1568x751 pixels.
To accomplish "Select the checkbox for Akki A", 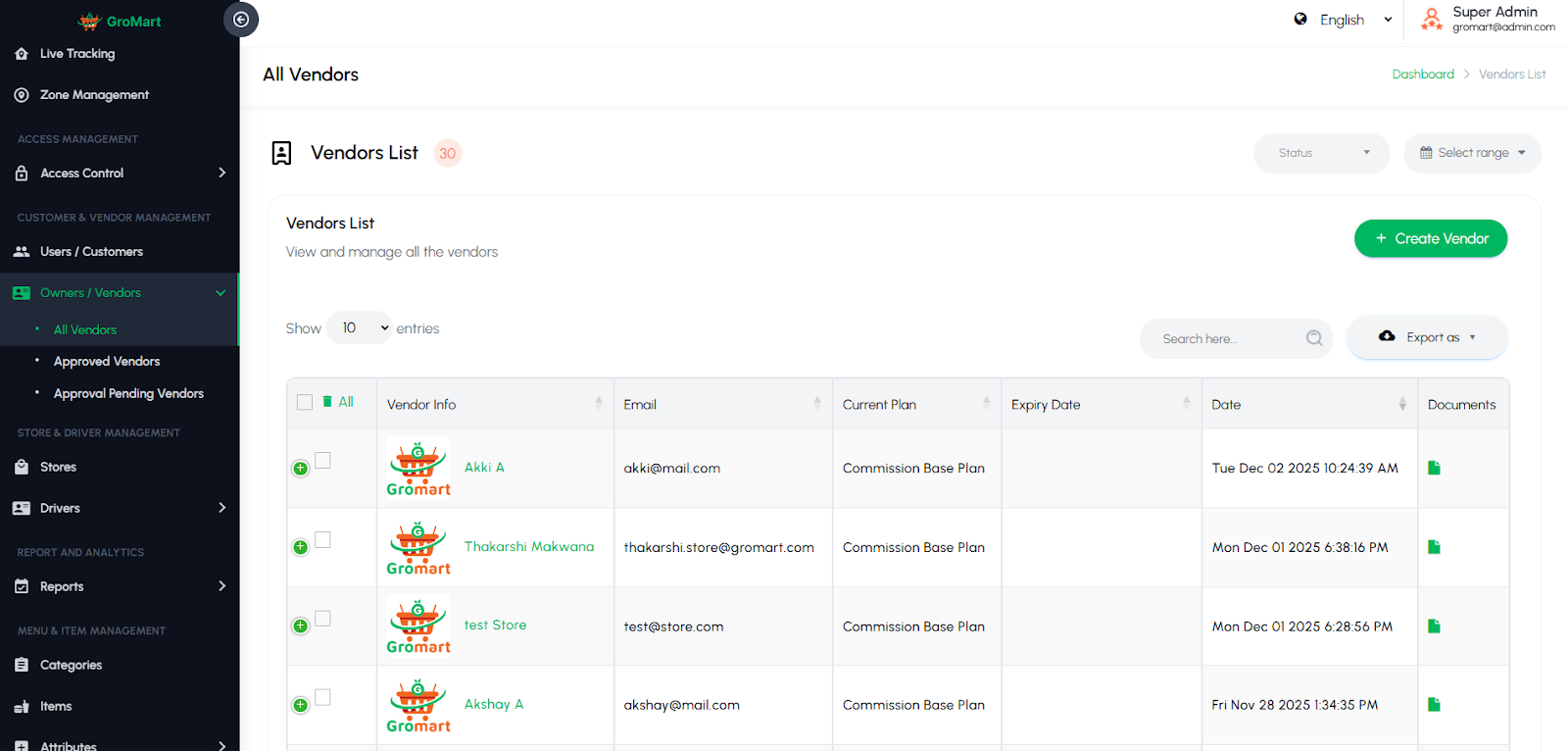I will (323, 461).
